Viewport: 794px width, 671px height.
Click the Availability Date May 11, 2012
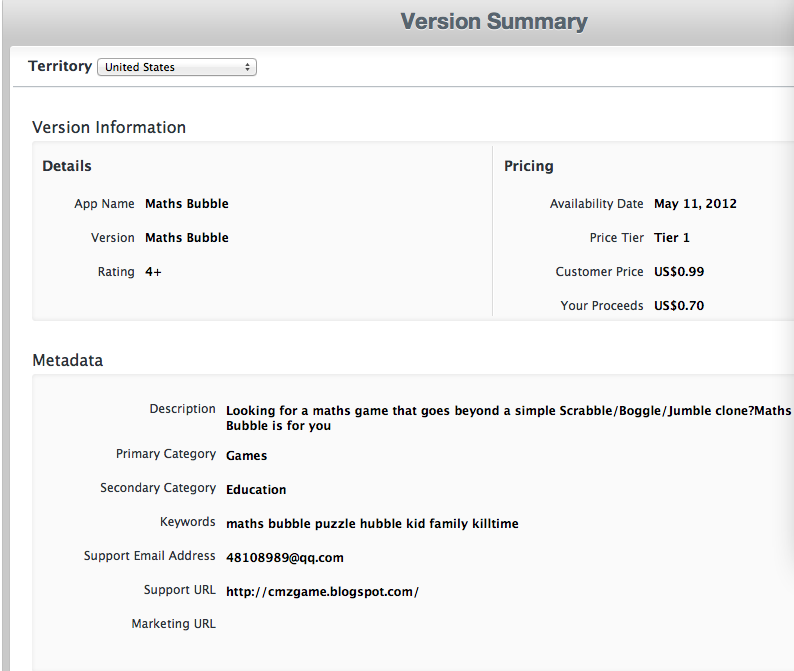[695, 204]
